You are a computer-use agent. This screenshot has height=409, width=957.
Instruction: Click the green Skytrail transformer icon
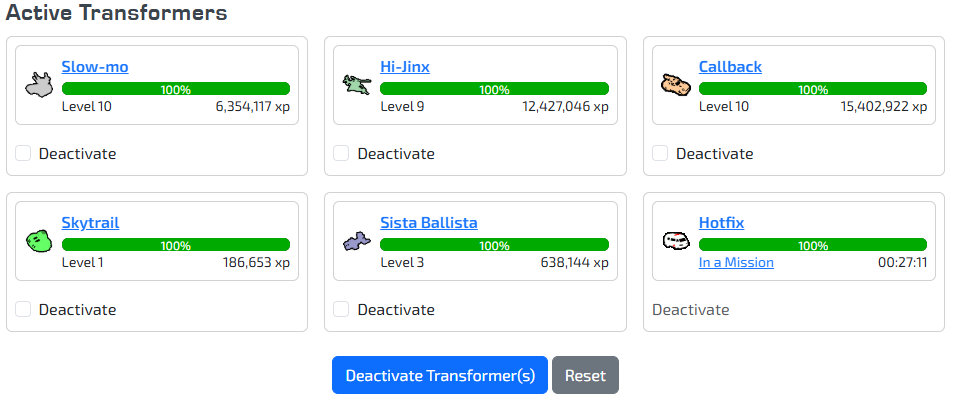pyautogui.click(x=38, y=241)
